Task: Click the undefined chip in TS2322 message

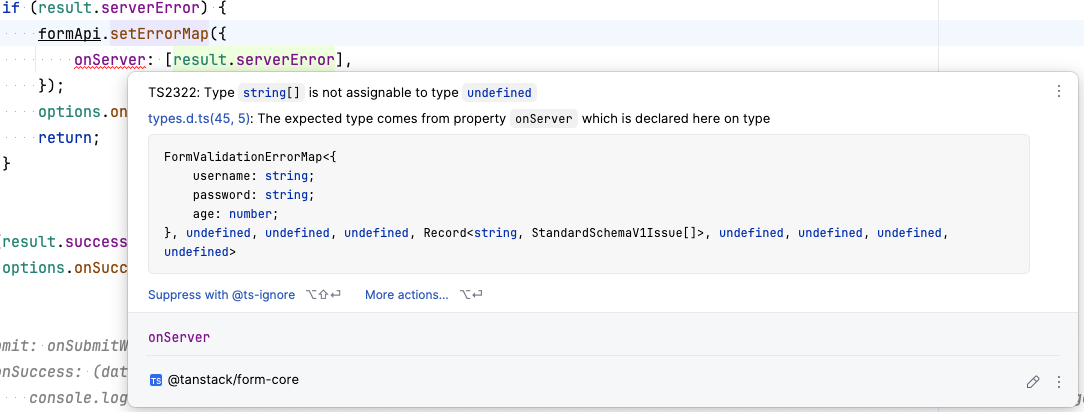Action: pos(500,93)
